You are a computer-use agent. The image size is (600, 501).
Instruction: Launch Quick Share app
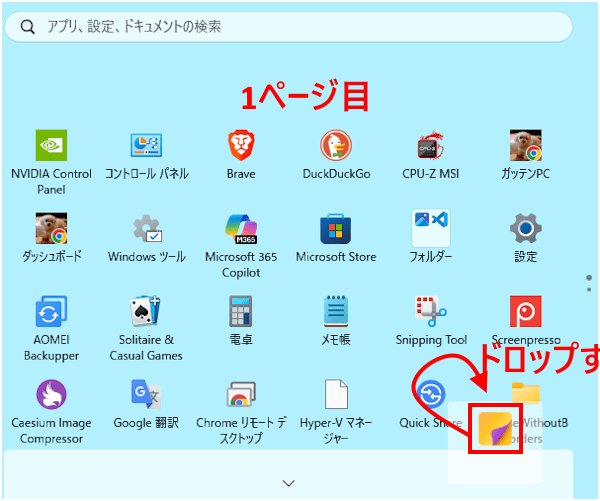click(431, 394)
